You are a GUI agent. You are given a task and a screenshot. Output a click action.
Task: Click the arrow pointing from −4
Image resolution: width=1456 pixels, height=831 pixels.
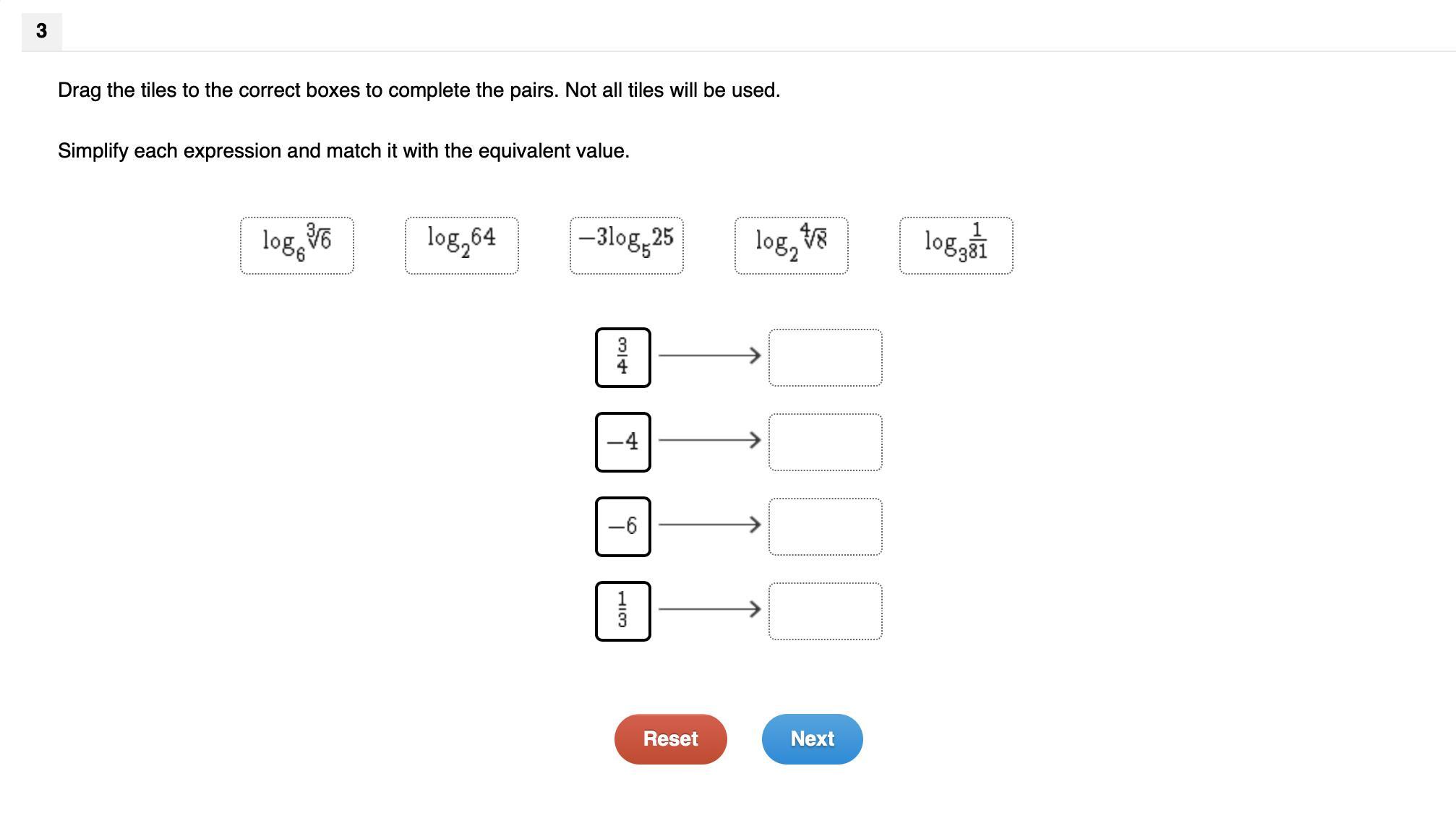[709, 440]
